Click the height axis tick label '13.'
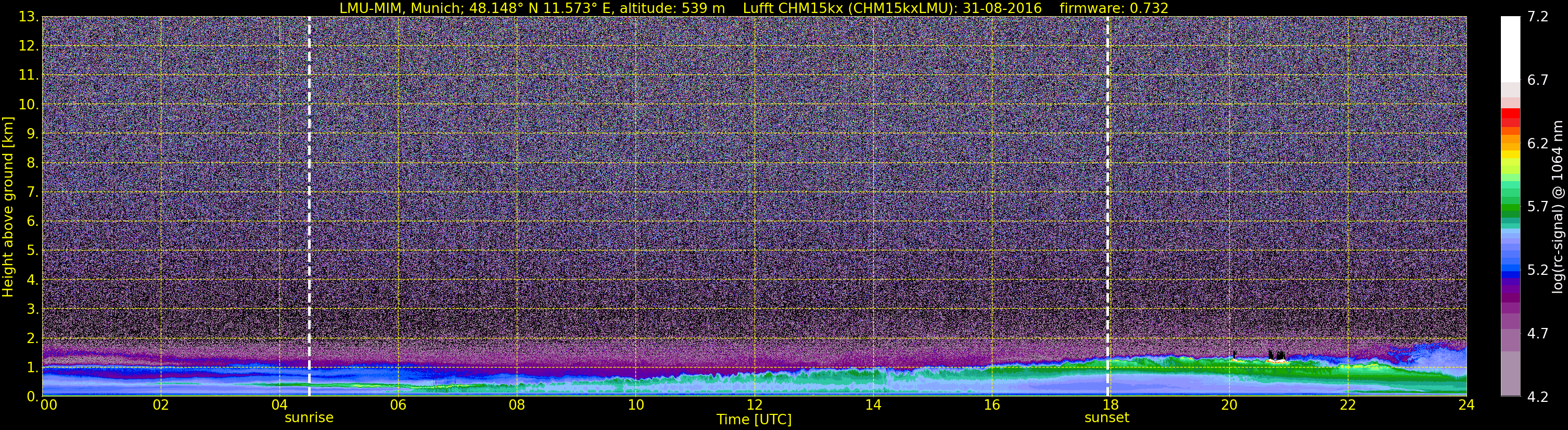 (x=29, y=17)
